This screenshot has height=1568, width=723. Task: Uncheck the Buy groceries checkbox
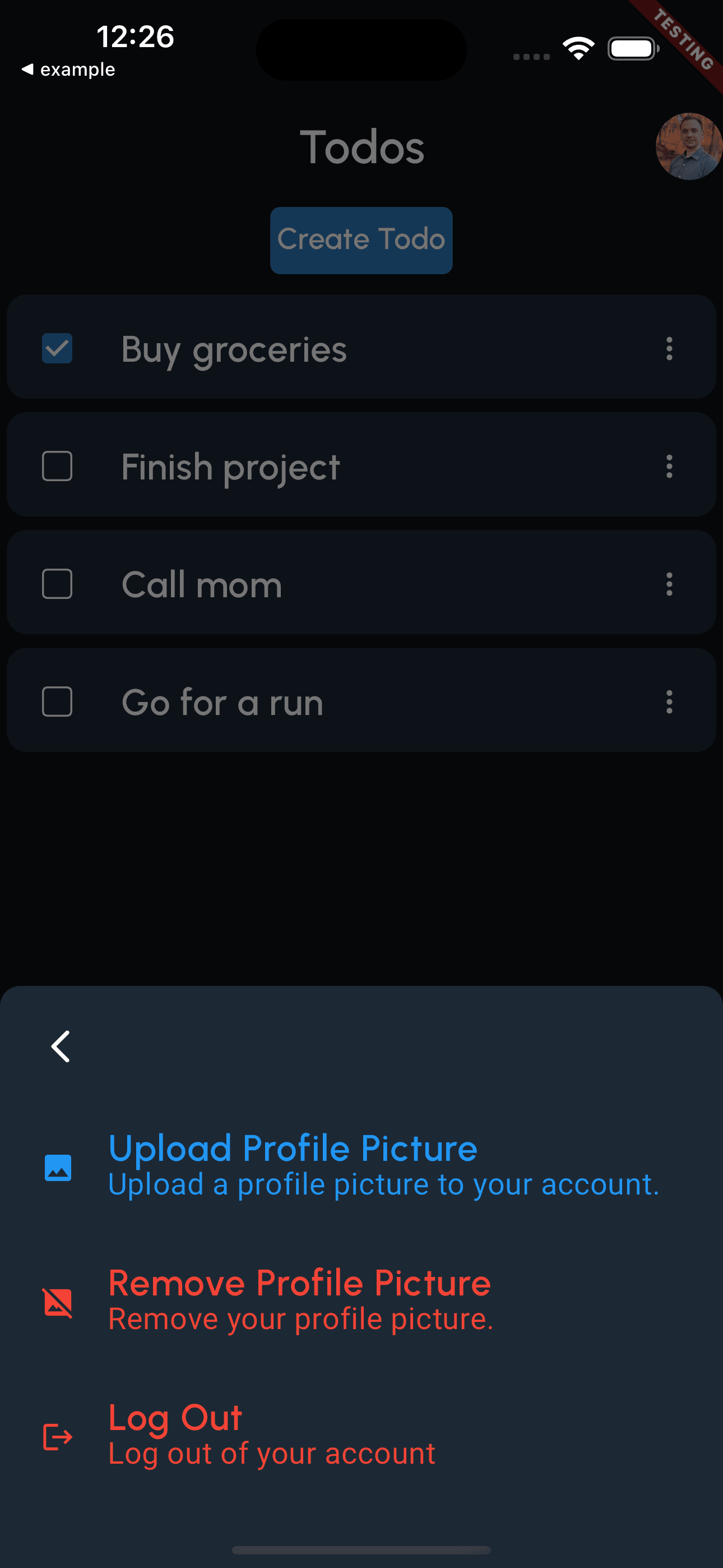click(57, 348)
